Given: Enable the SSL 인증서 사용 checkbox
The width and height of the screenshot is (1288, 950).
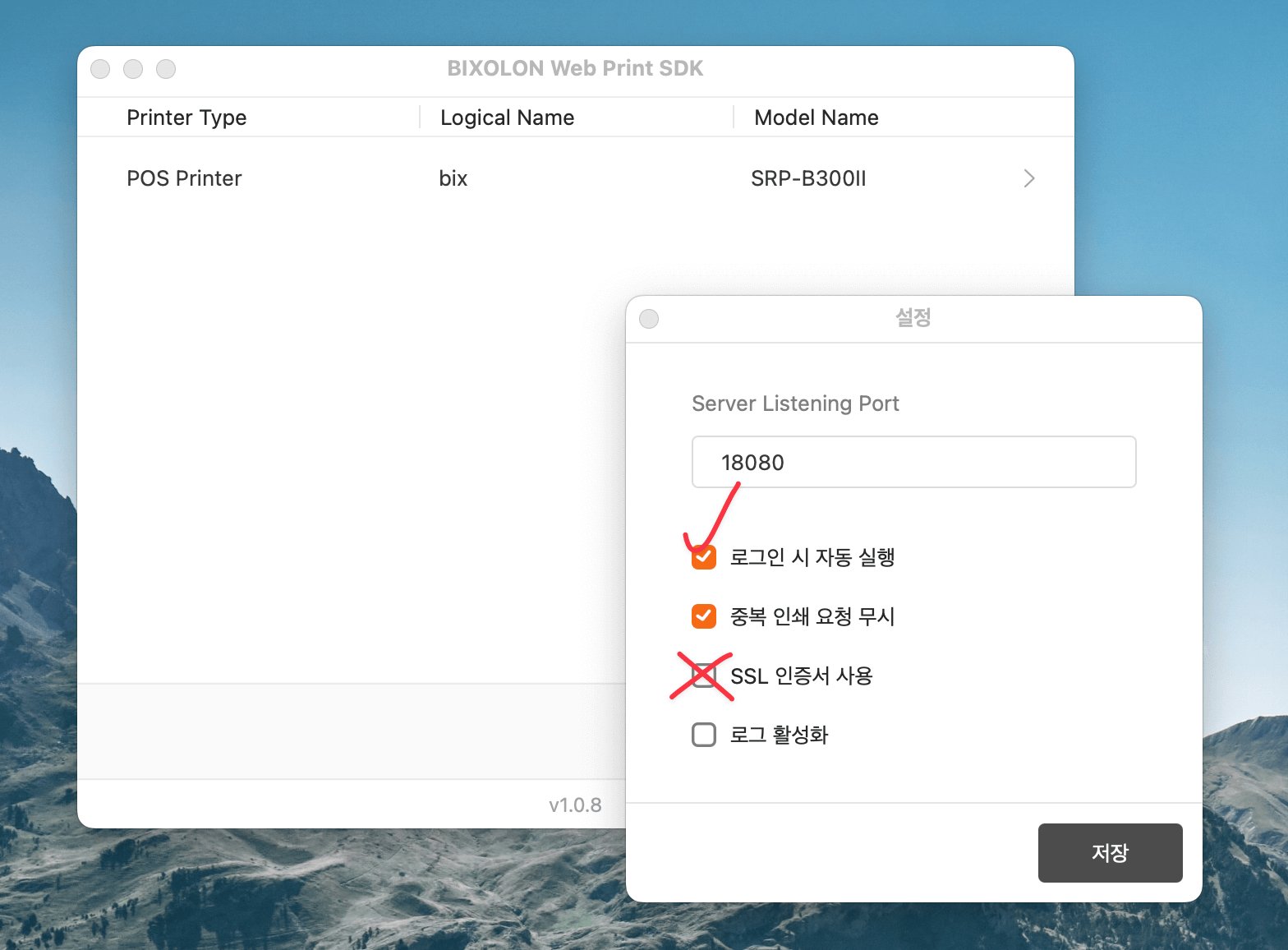Looking at the screenshot, I should (704, 676).
